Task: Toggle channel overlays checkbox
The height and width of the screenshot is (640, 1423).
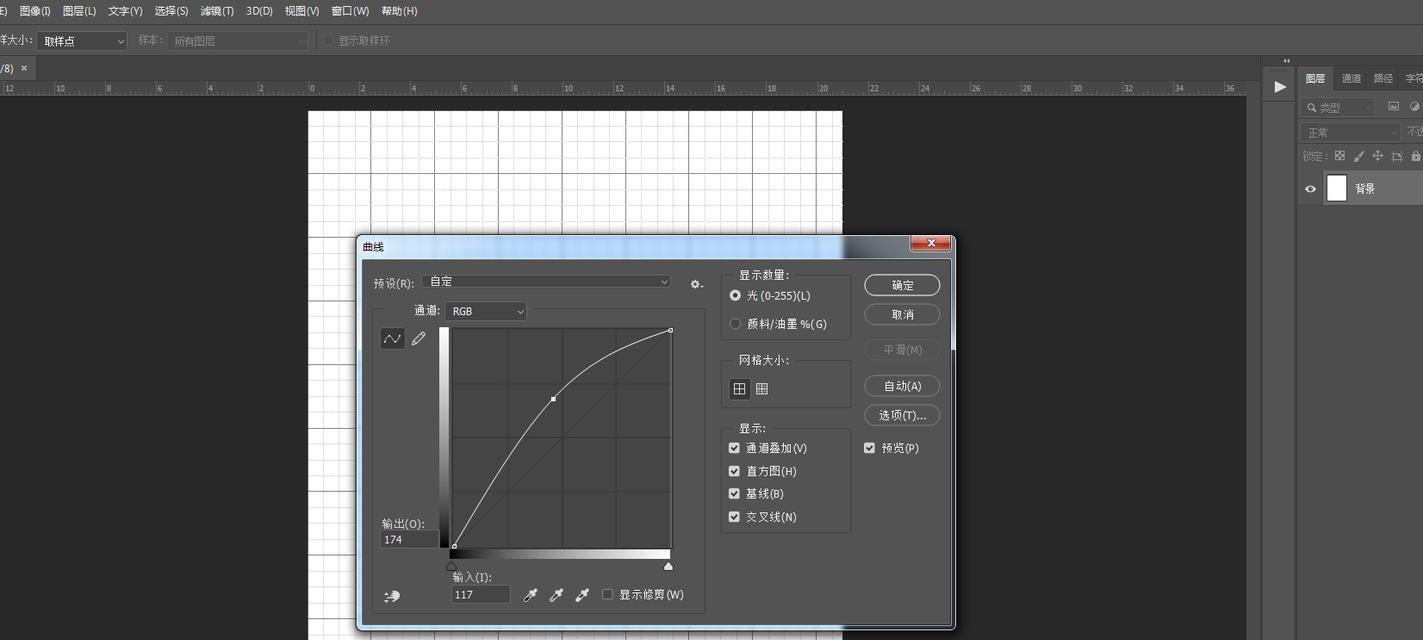Action: tap(735, 448)
